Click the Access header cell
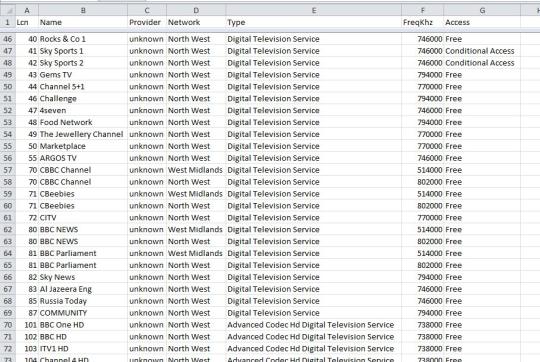This screenshot has width=540, height=362. 482,22
